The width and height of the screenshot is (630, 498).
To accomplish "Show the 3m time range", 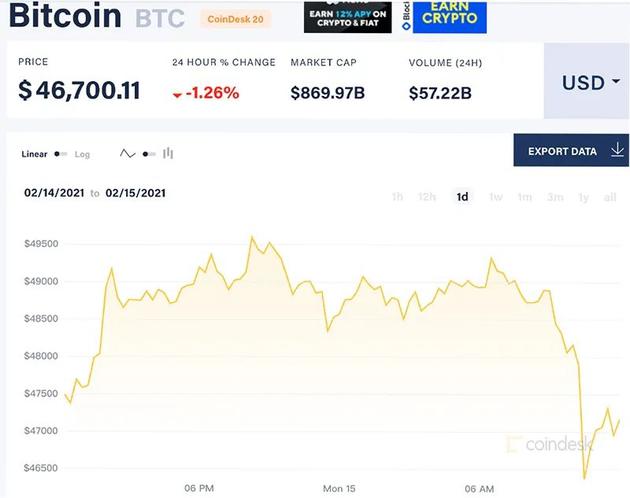I will [555, 197].
